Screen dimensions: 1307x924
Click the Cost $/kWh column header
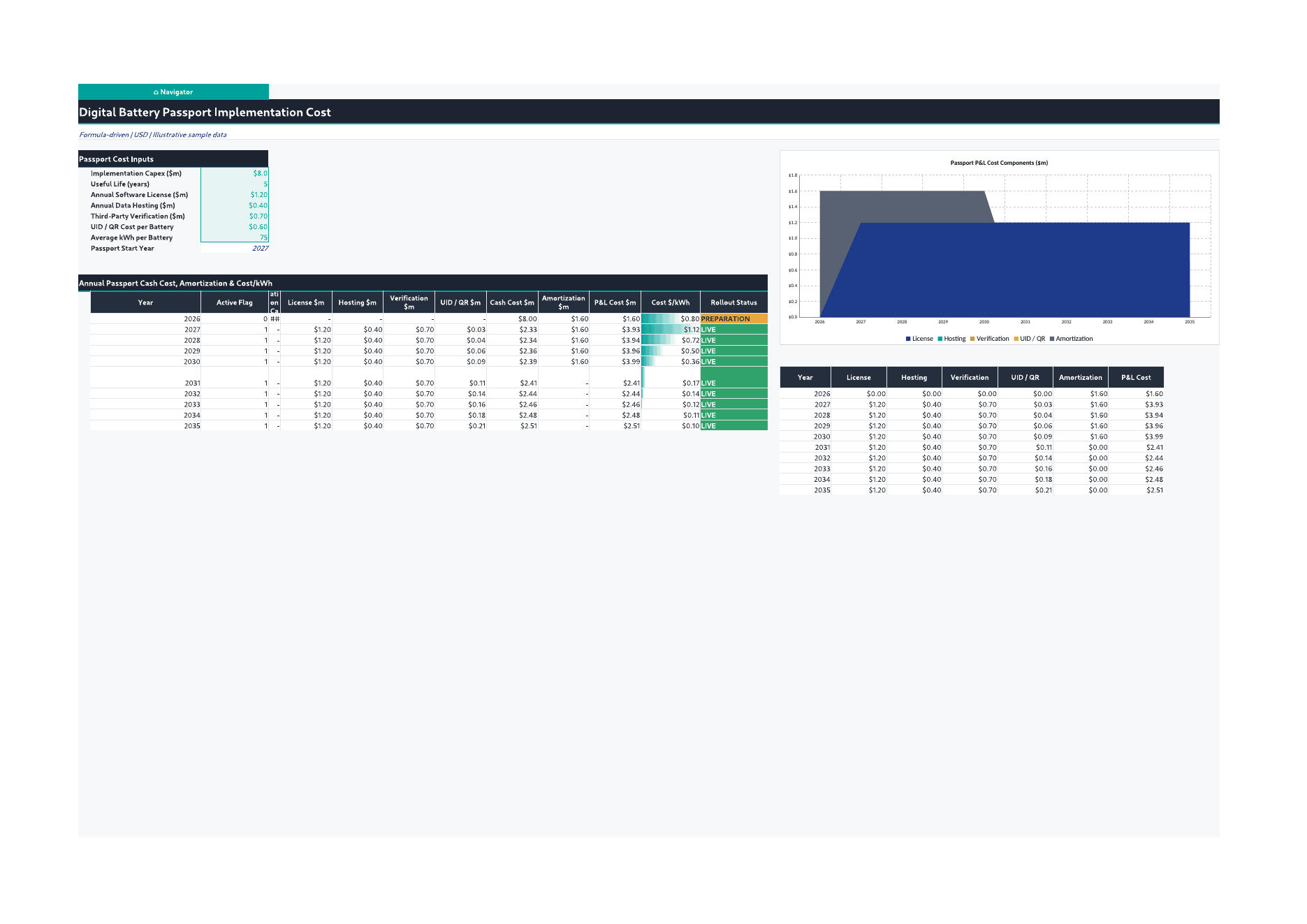point(671,302)
